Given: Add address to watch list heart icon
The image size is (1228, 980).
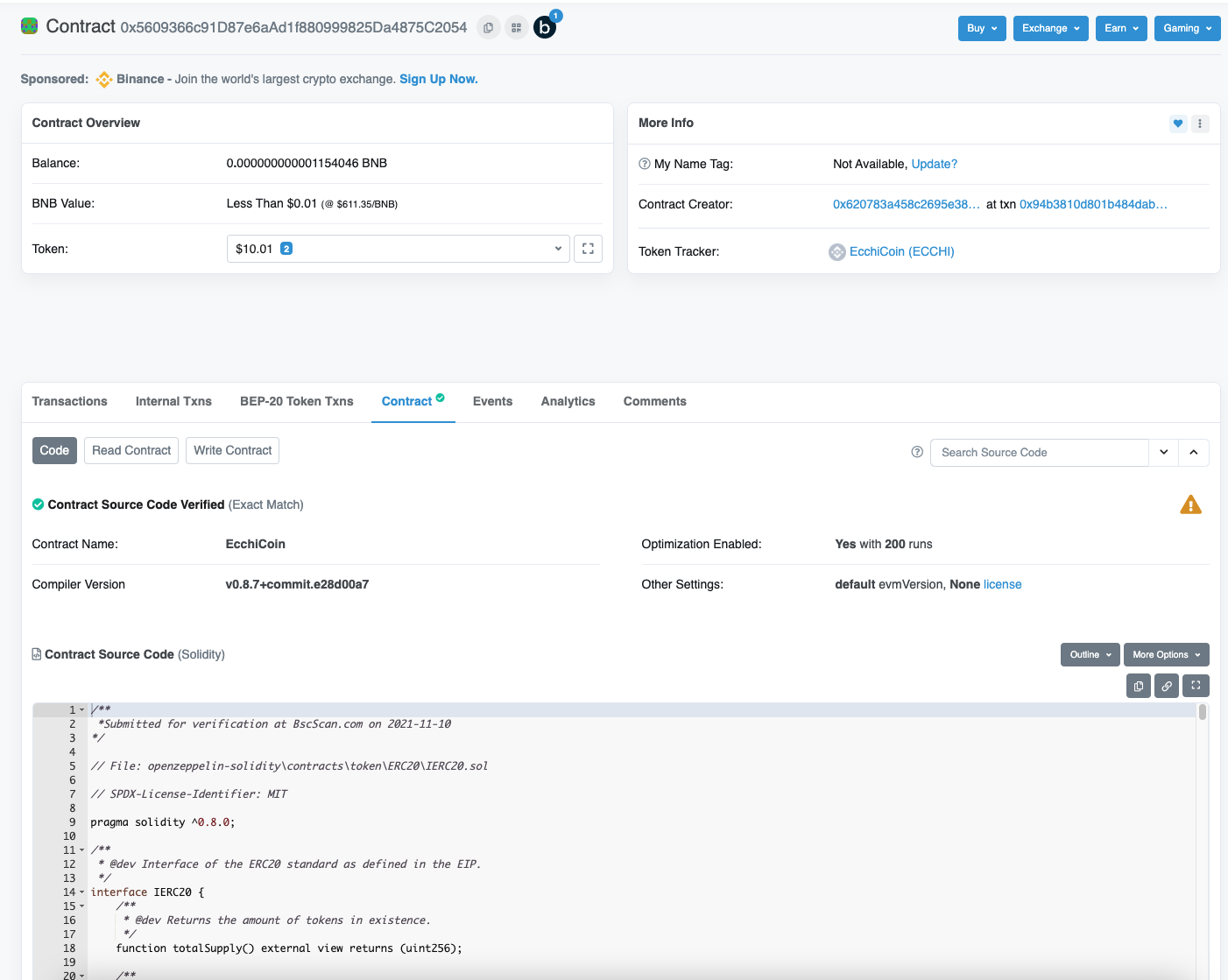Looking at the screenshot, I should coord(1178,123).
